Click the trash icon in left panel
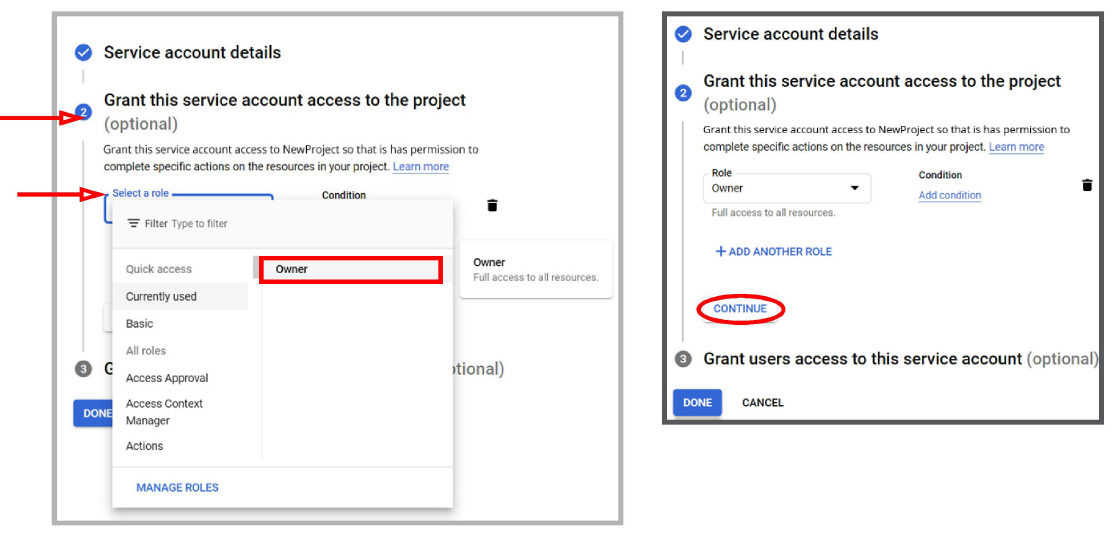The height and width of the screenshot is (537, 1116). click(492, 205)
